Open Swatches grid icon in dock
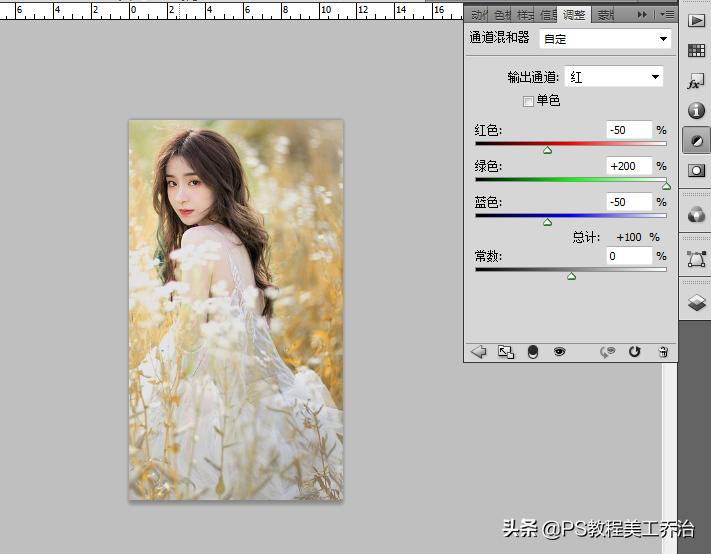The width and height of the screenshot is (711, 554). (696, 50)
